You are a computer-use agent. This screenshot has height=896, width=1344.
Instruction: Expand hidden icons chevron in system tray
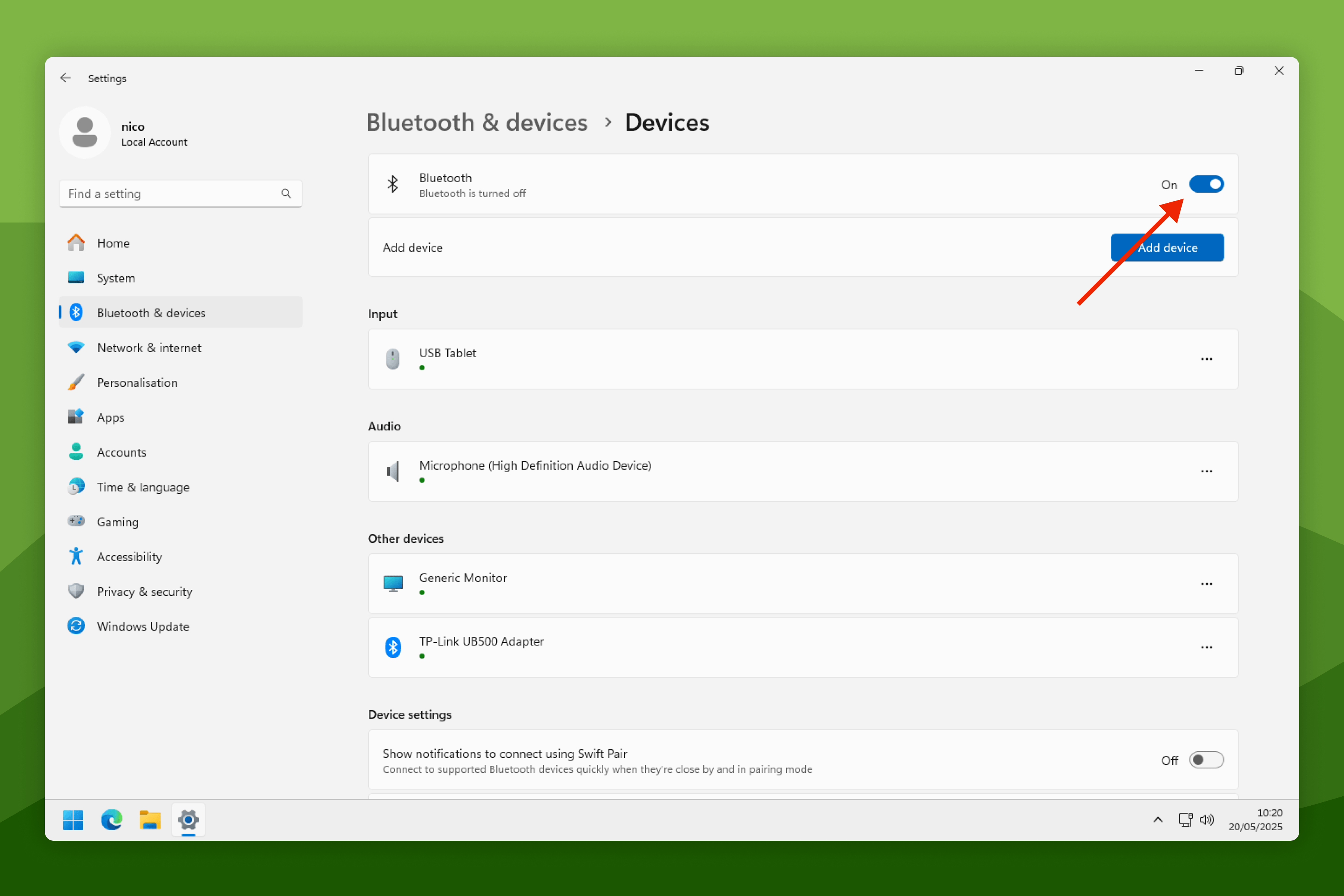click(x=1158, y=820)
